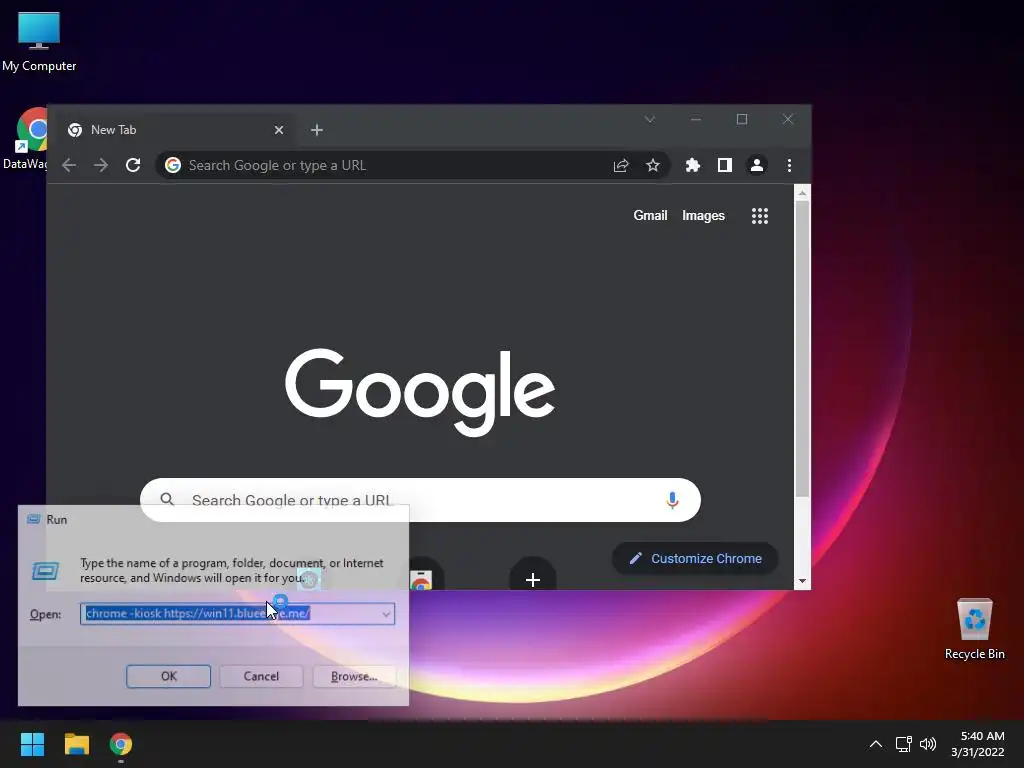This screenshot has width=1024, height=768.
Task: Open volume control tray icon
Action: click(927, 744)
